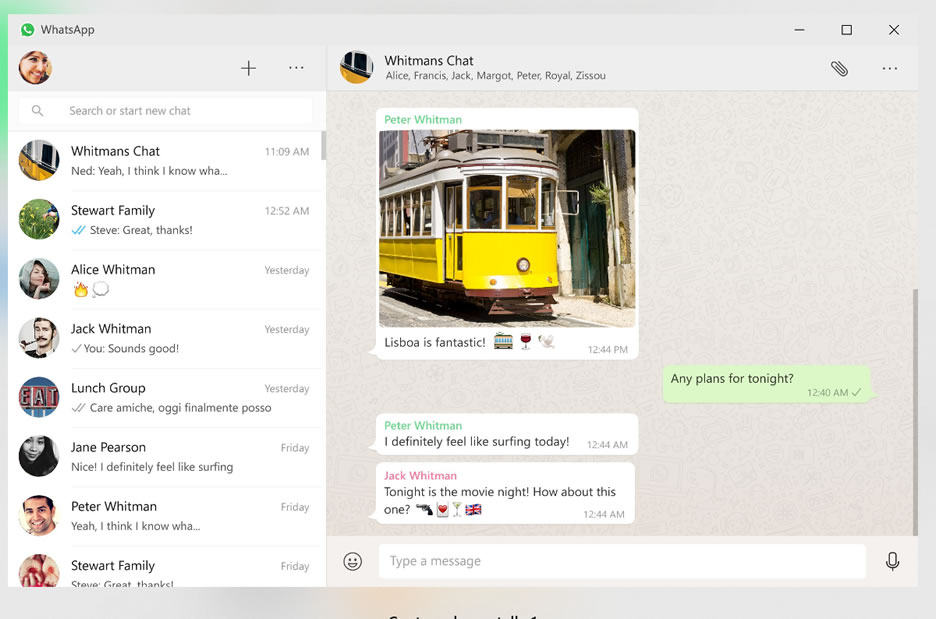
Task: Open the chat list options menu
Action: click(296, 67)
